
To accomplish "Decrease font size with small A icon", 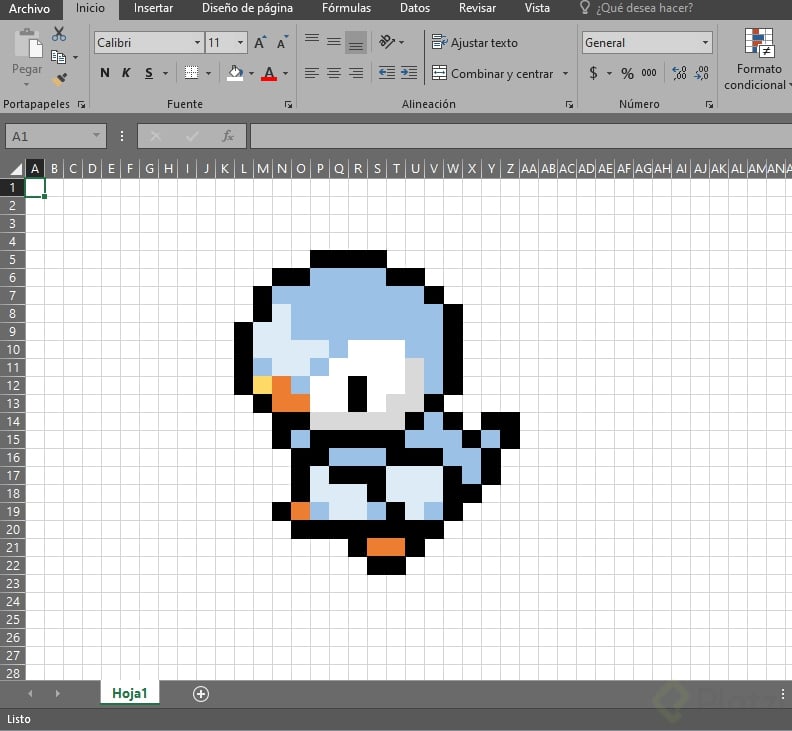I will [282, 42].
